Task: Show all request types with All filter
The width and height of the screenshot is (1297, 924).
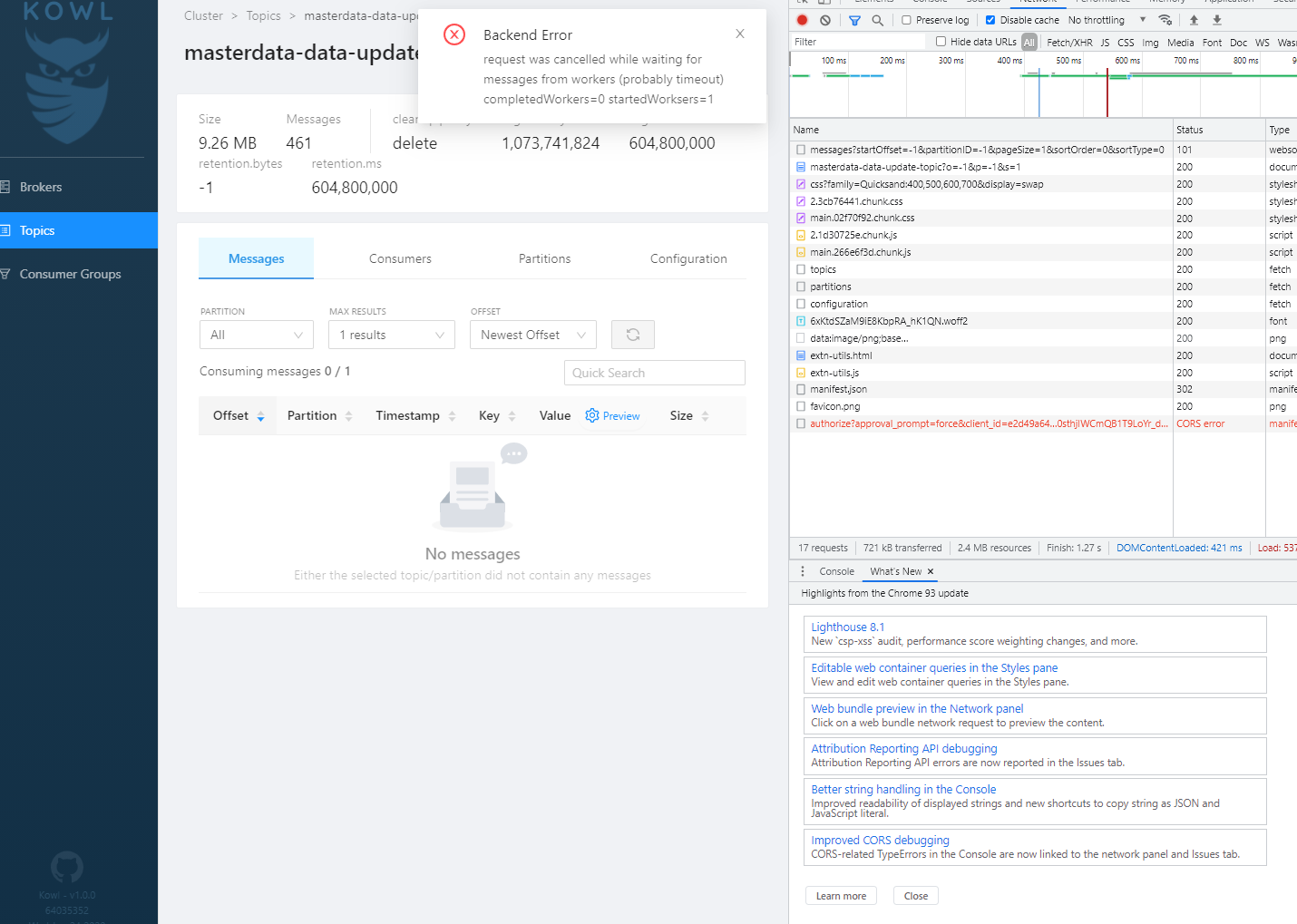Action: click(1029, 42)
